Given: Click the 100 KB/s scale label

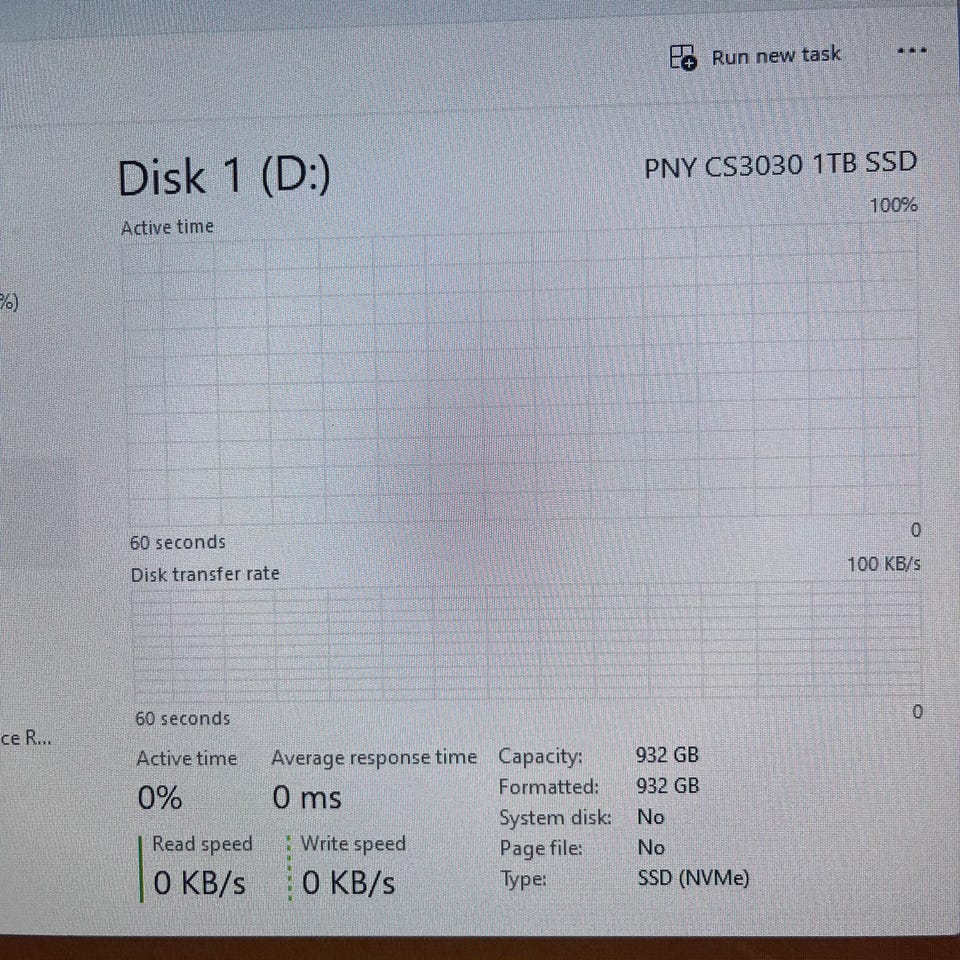Looking at the screenshot, I should coord(883,564).
